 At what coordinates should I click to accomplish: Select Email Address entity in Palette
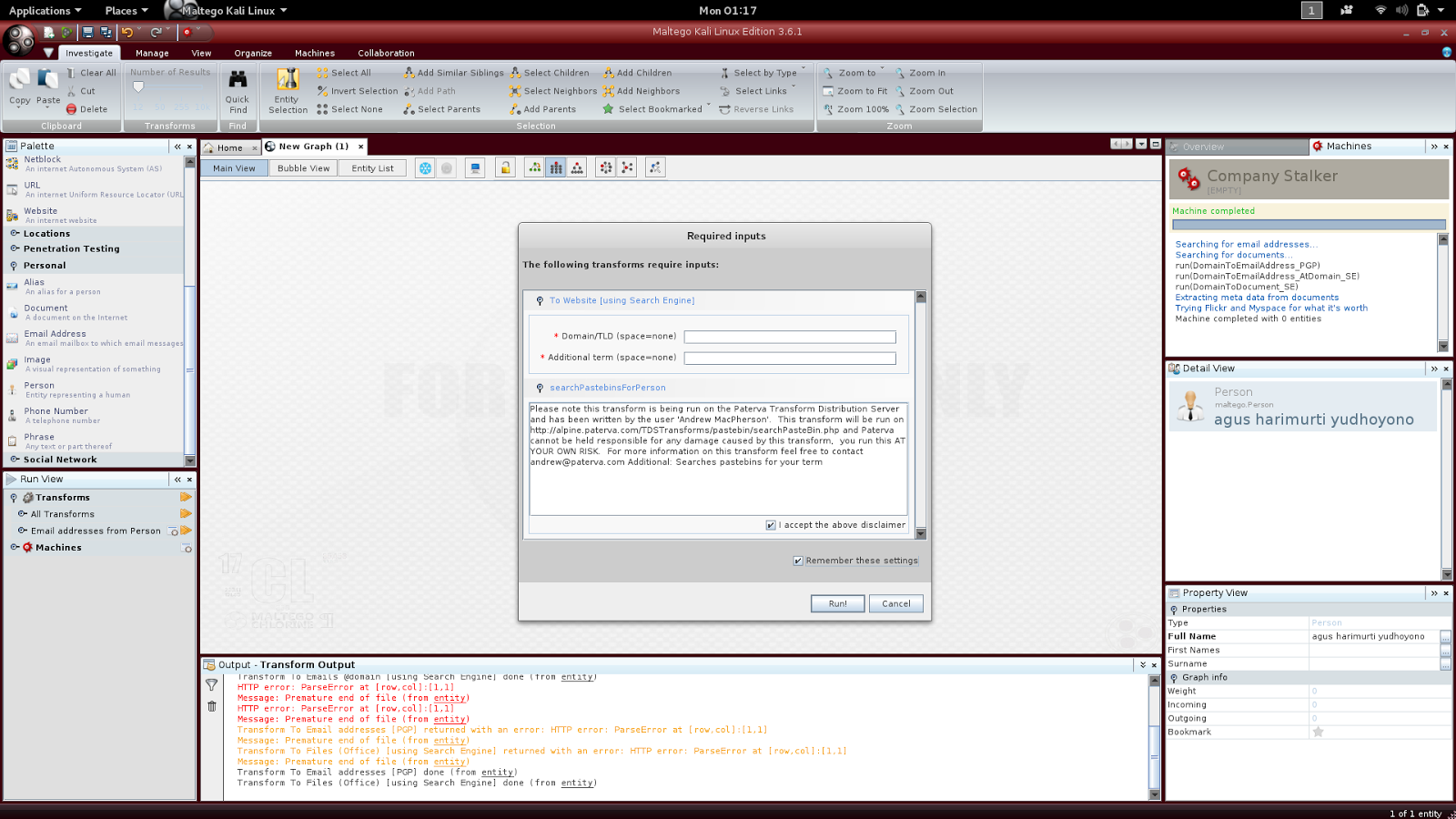pos(95,338)
